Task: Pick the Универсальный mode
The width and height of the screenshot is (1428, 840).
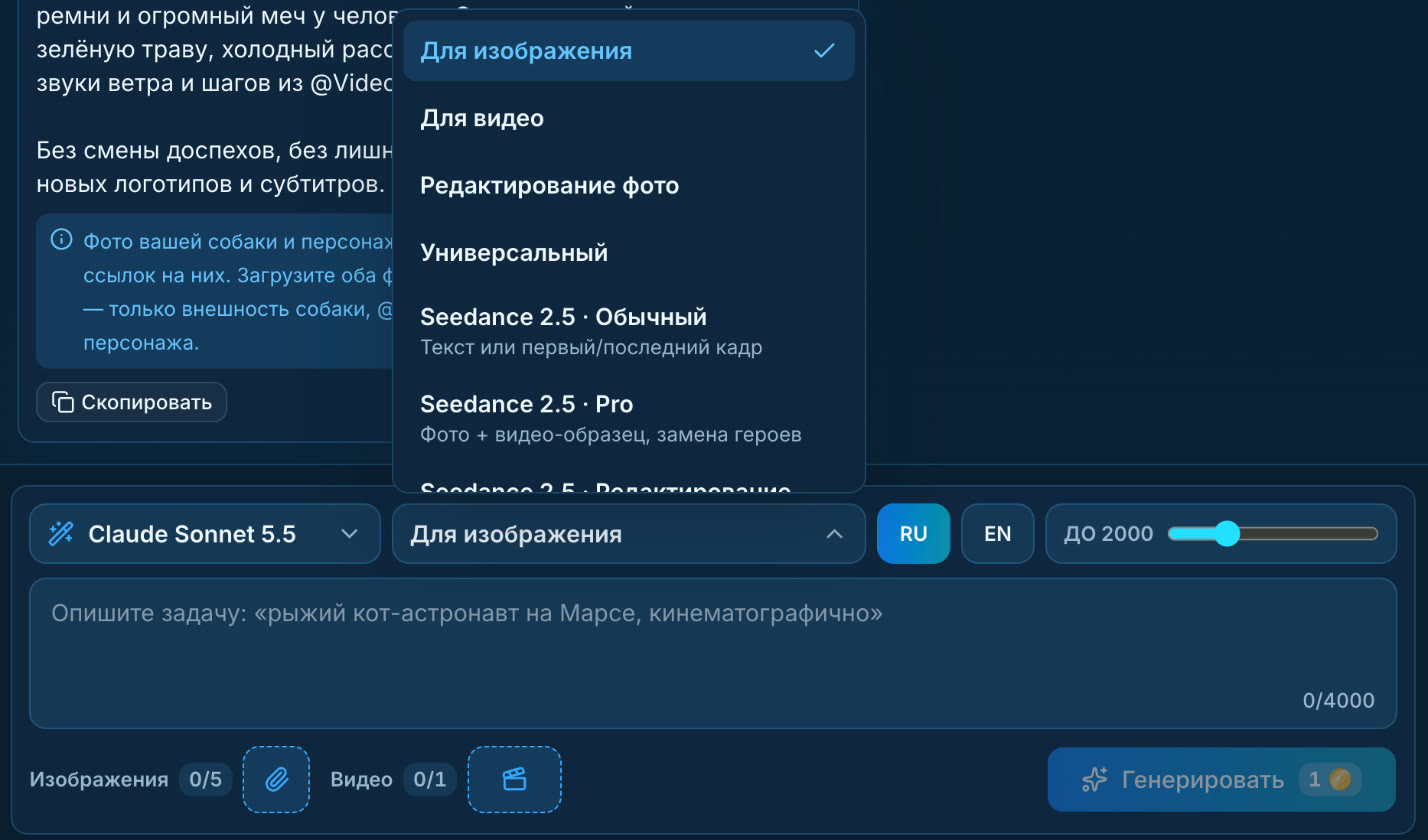Action: tap(629, 252)
